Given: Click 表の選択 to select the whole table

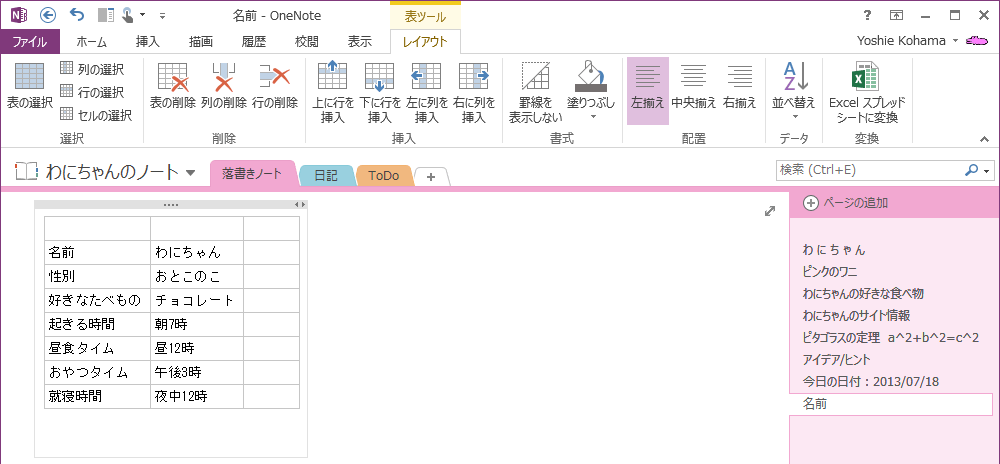Looking at the screenshot, I should tap(29, 86).
